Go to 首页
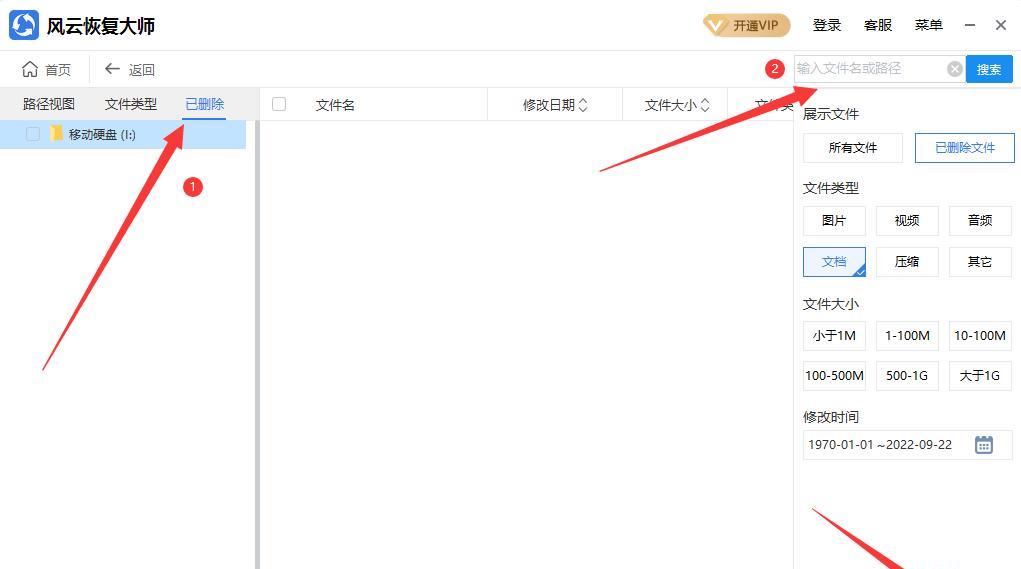The height and width of the screenshot is (569, 1021). [47, 70]
